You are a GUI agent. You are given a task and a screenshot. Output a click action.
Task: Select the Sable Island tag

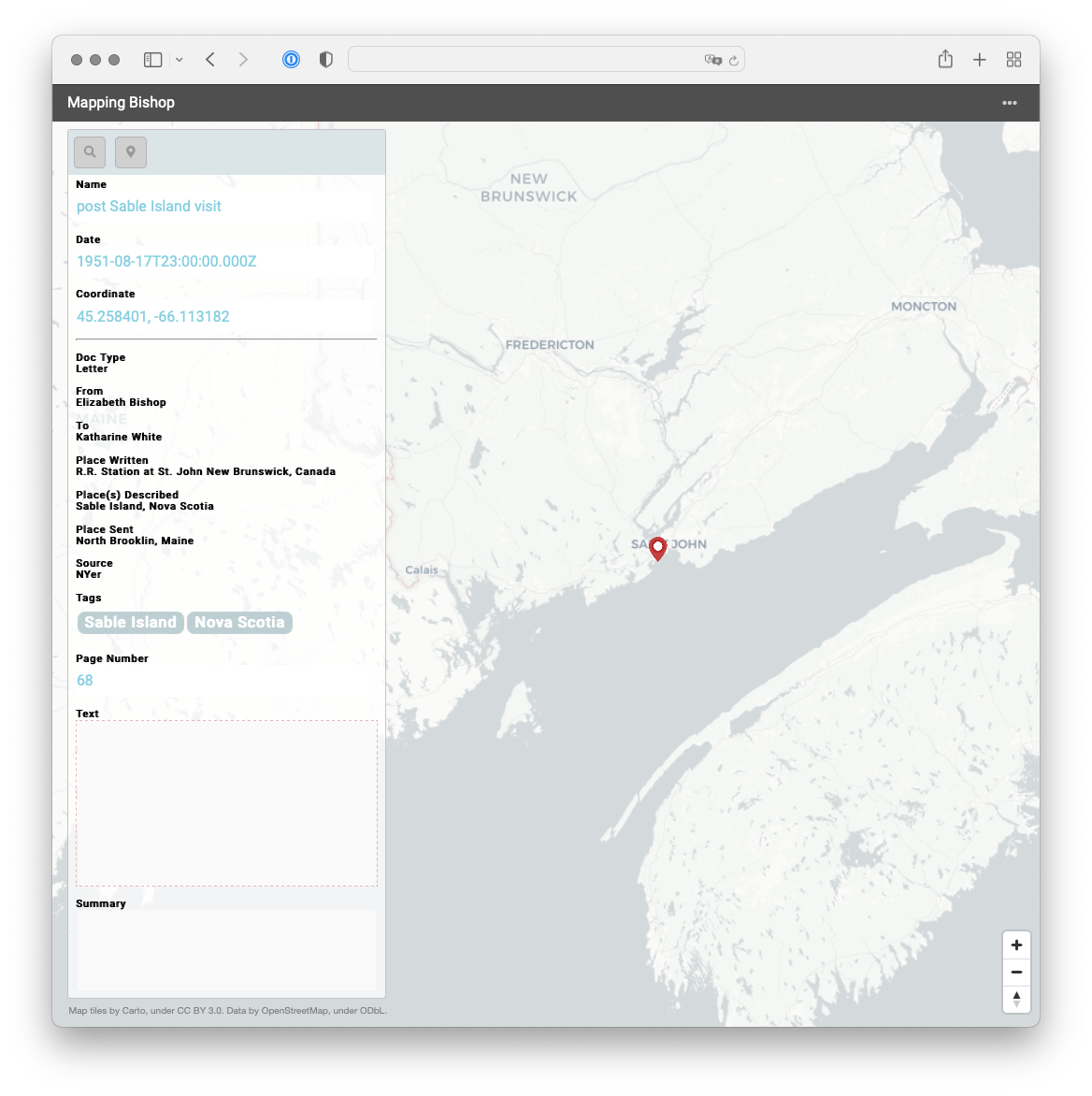(x=131, y=622)
